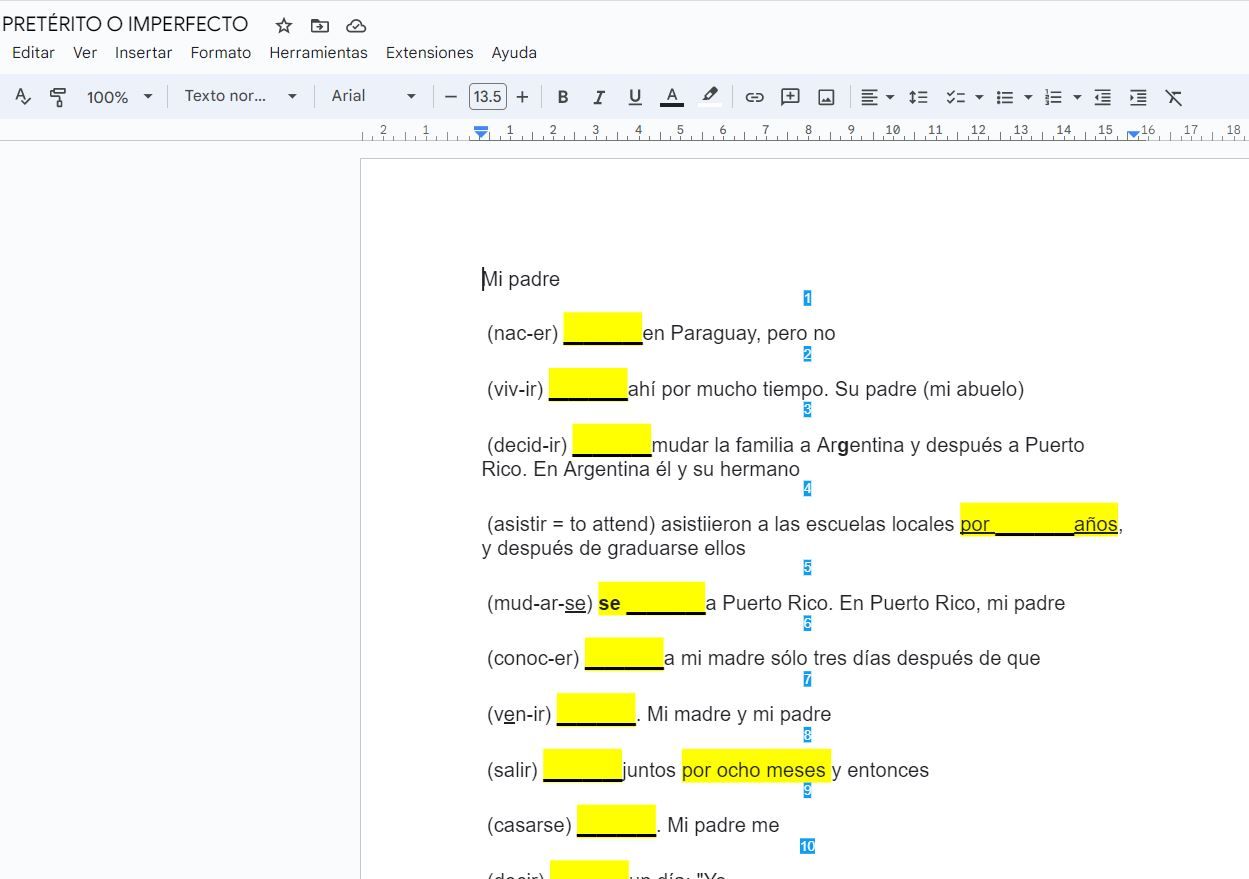The width and height of the screenshot is (1249, 879).
Task: Expand the Texto normal style dropdown
Action: click(x=240, y=97)
